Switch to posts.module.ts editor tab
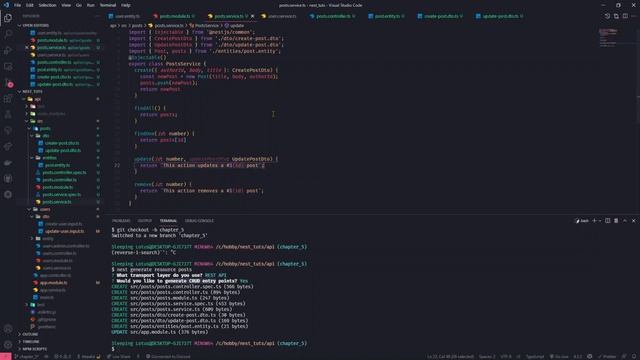This screenshot has width=640, height=360. tap(174, 16)
